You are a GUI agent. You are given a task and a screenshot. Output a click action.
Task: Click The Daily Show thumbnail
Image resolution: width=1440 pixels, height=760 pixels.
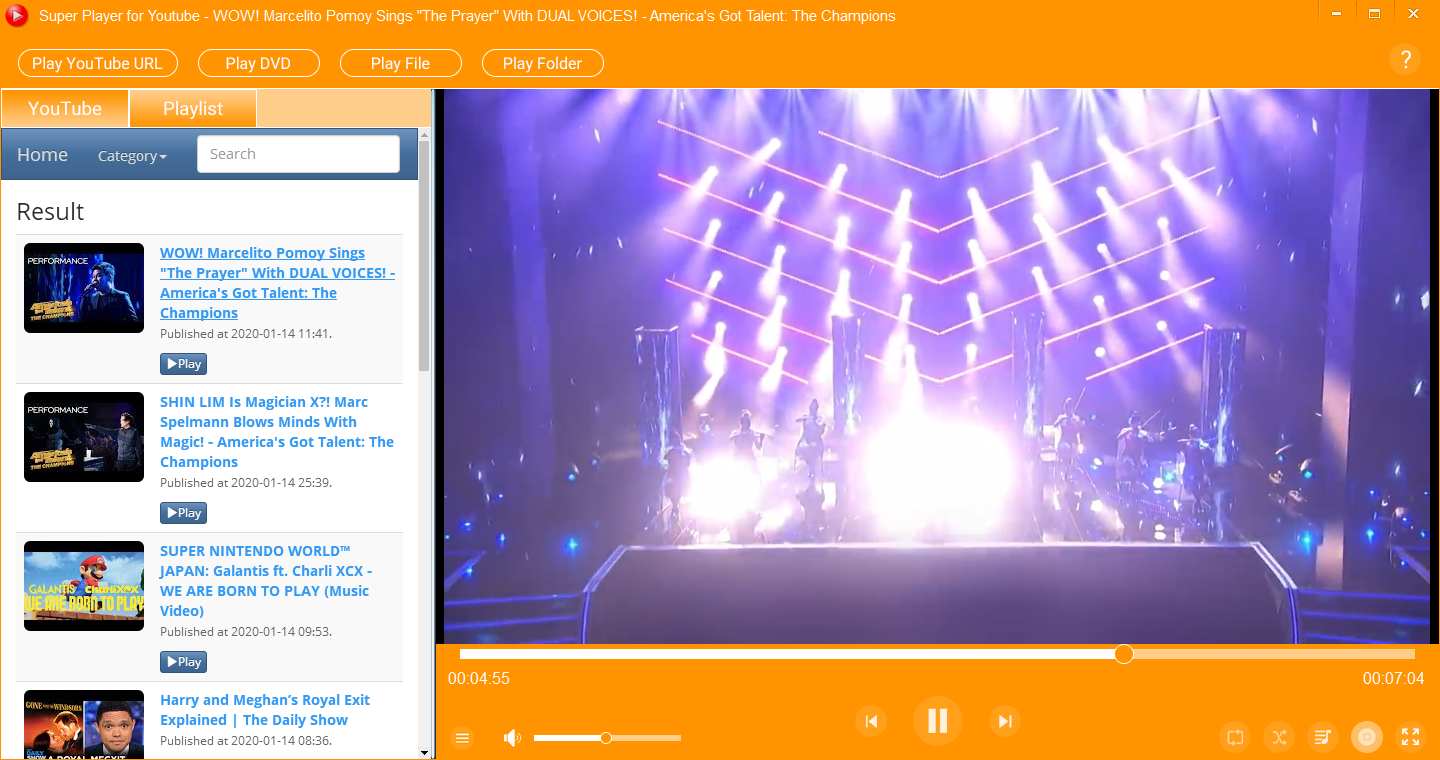click(x=84, y=724)
